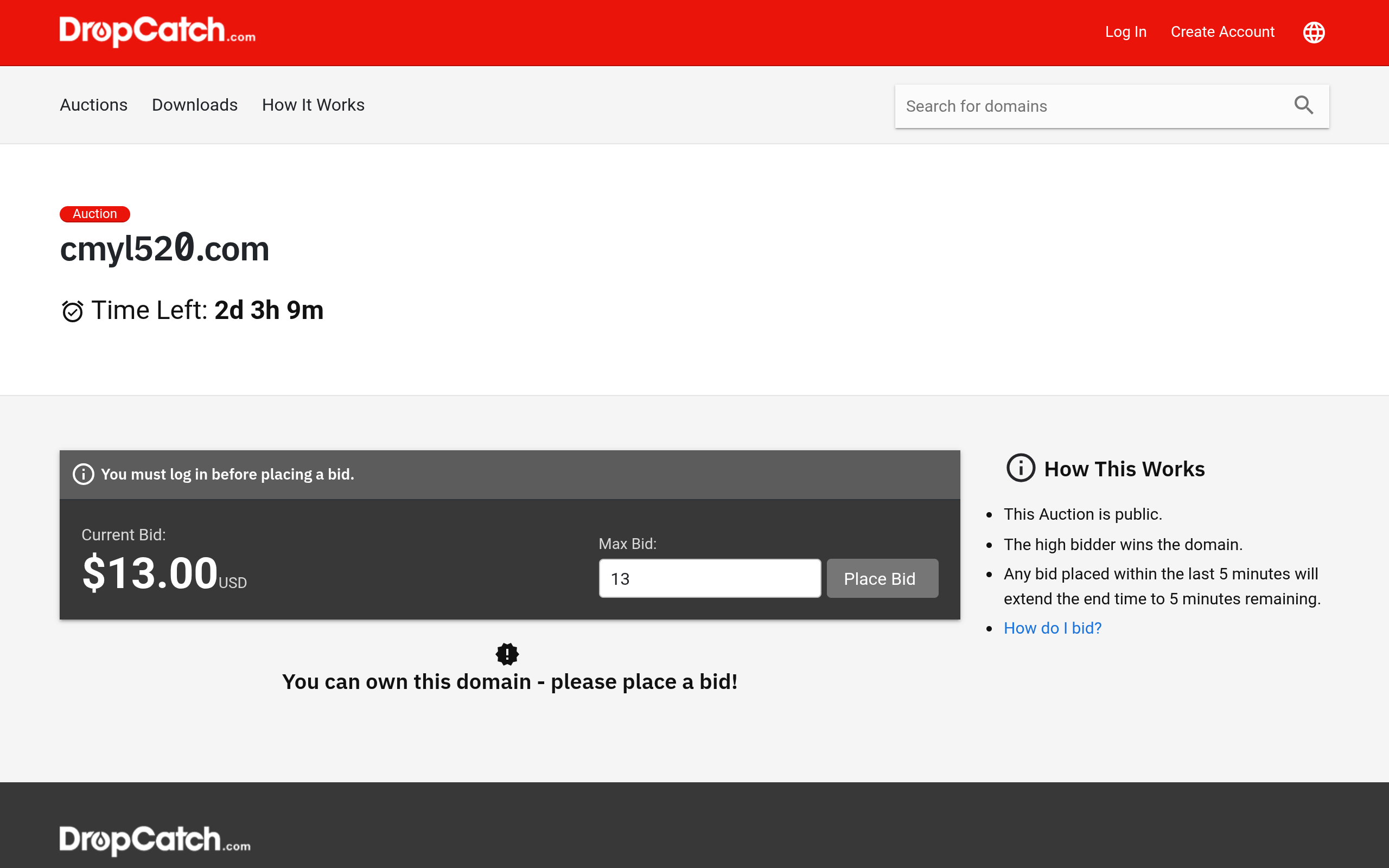Click the info icon in login notice
This screenshot has width=1389, height=868.
click(x=83, y=474)
